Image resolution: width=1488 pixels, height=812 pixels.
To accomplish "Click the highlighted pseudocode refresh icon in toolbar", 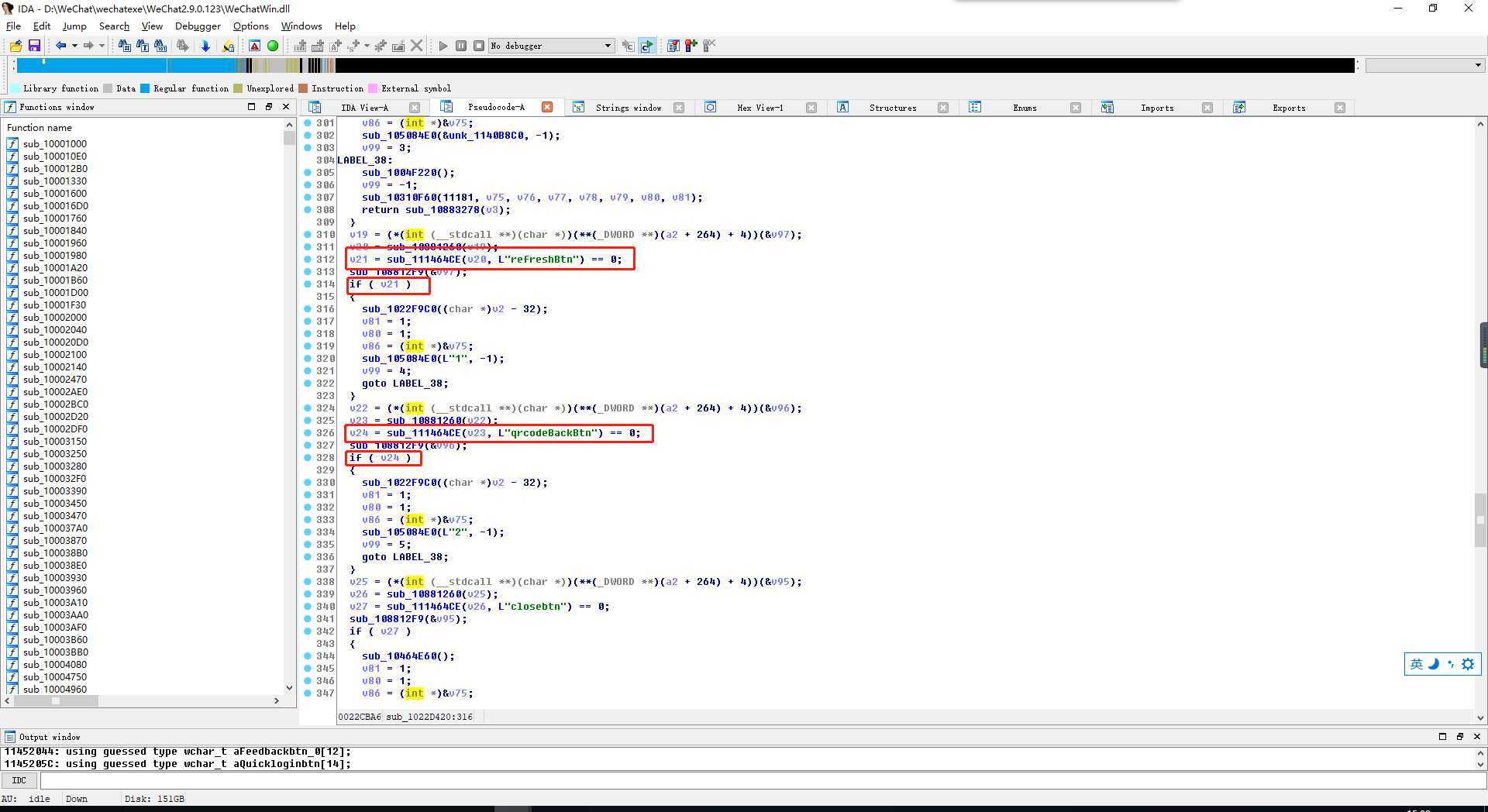I will coord(646,46).
